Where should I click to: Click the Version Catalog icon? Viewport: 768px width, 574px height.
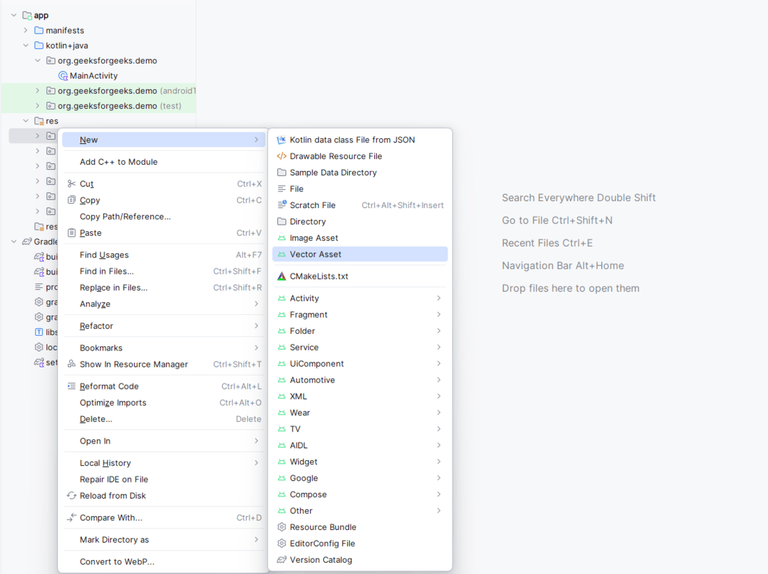coord(281,560)
